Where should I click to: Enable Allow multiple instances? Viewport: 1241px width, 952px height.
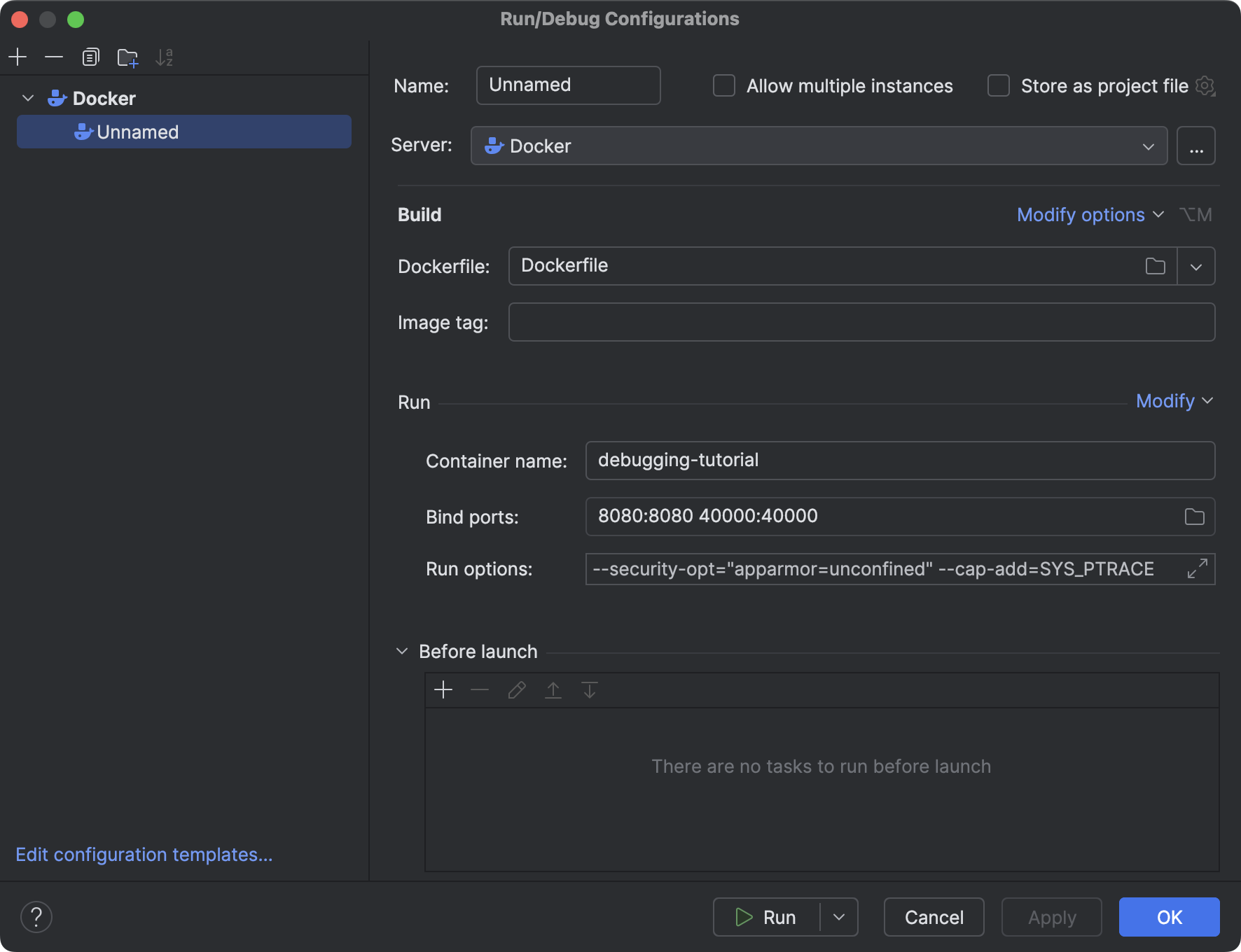(724, 85)
